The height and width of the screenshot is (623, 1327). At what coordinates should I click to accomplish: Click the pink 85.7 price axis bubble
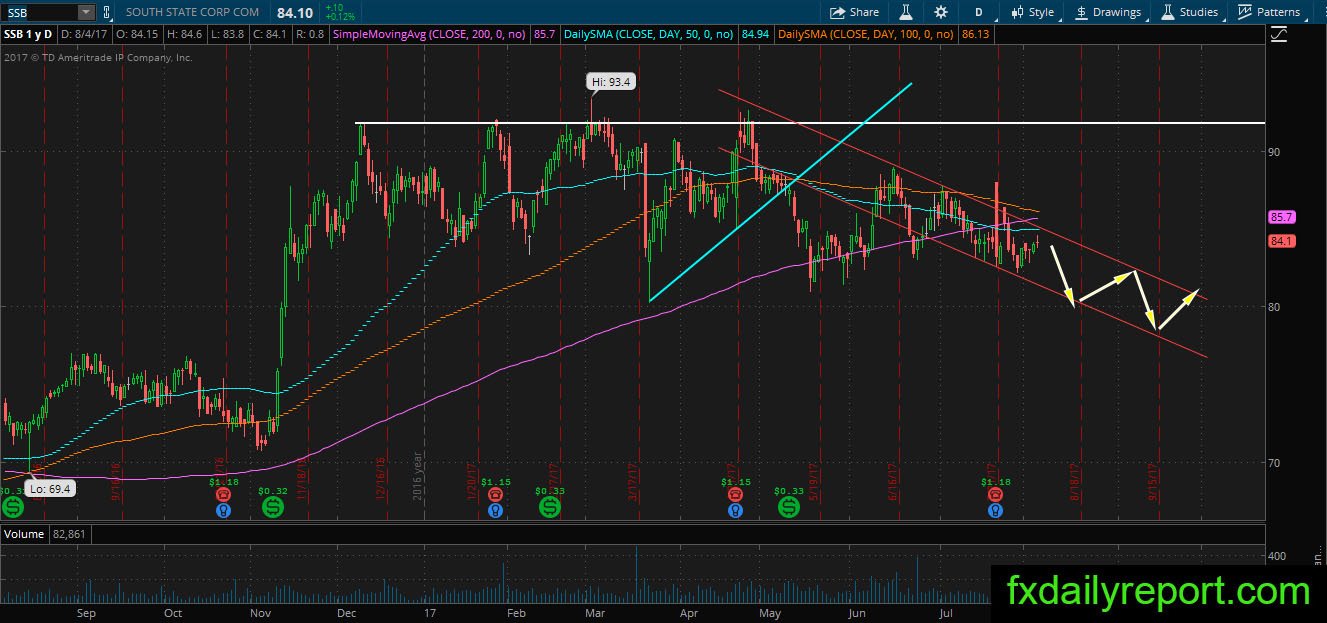pyautogui.click(x=1282, y=217)
